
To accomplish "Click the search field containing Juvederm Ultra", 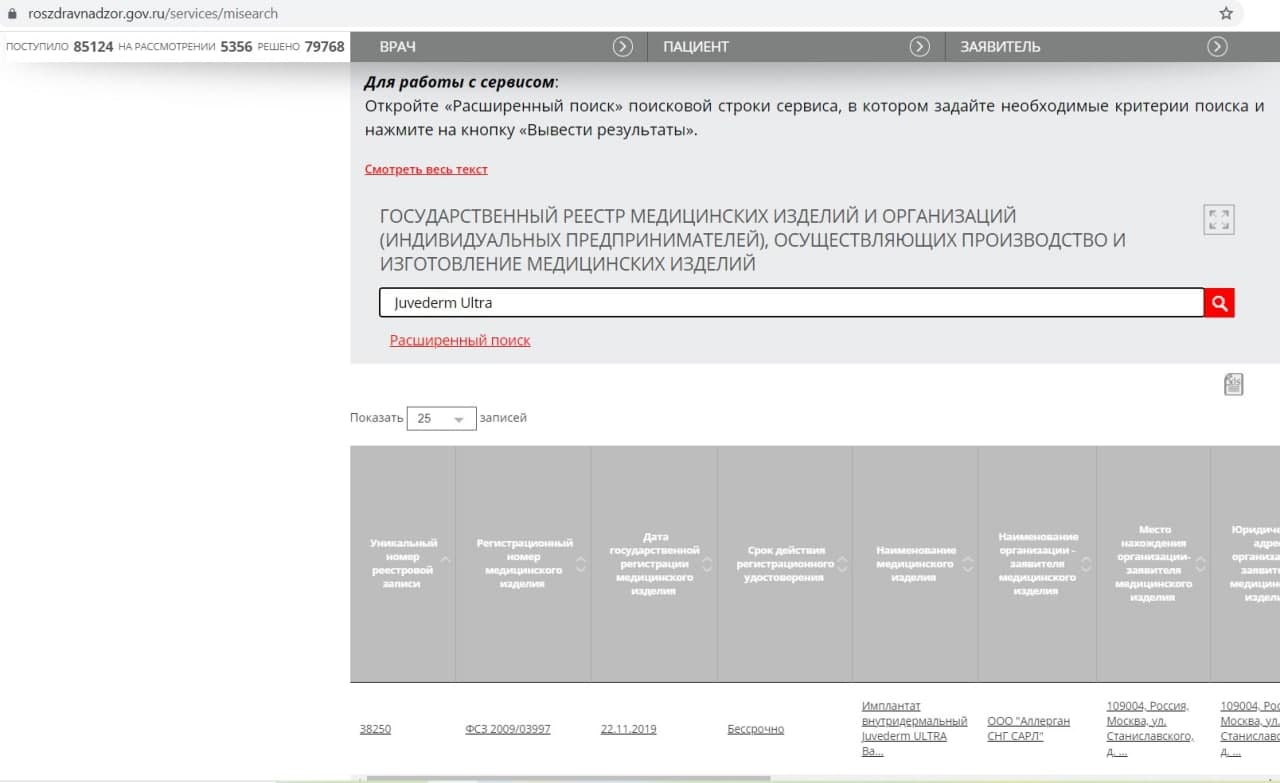I will point(791,303).
